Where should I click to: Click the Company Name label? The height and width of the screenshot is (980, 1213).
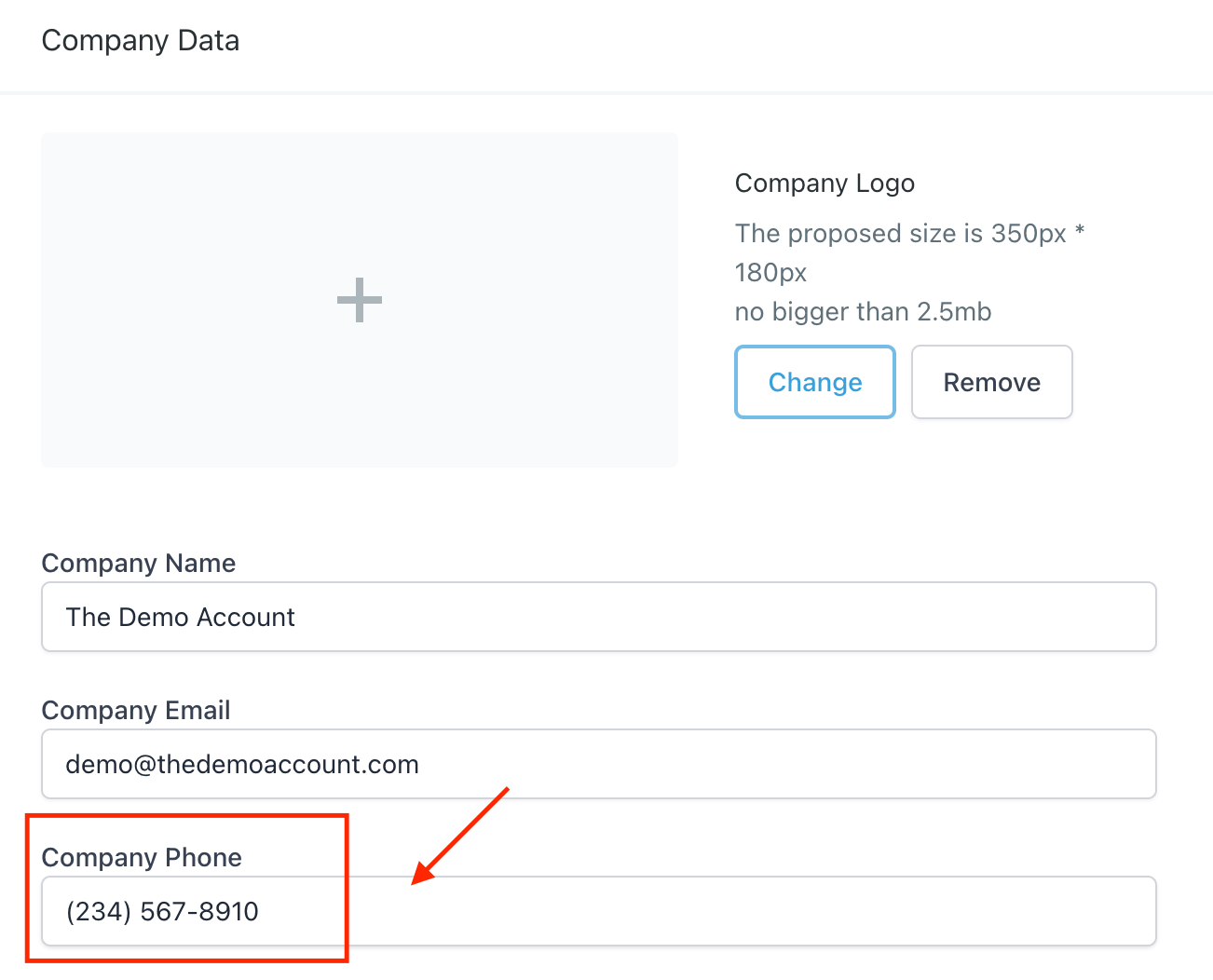(x=139, y=564)
